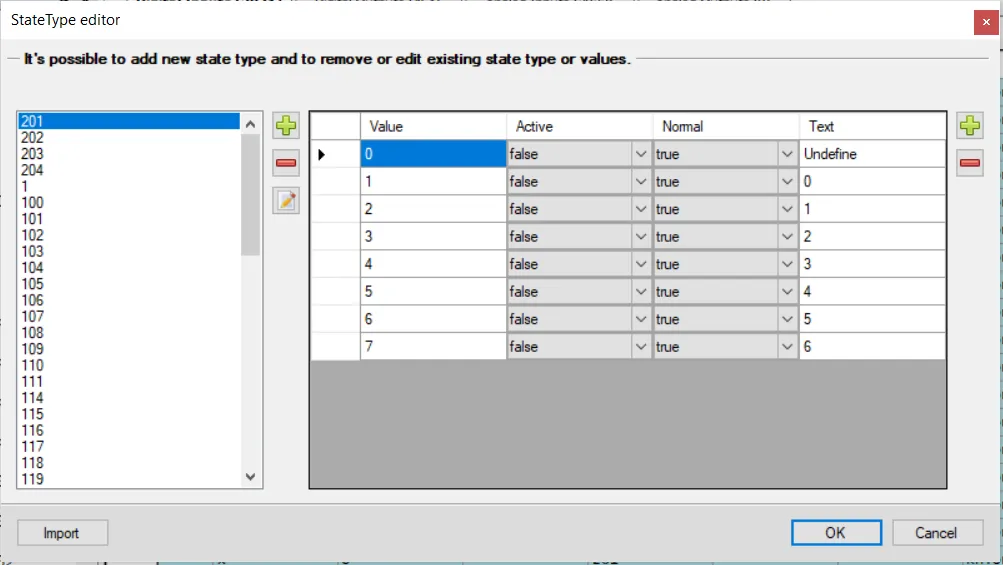1003x565 pixels.
Task: Select state type 201 in the list
Action: tap(129, 121)
